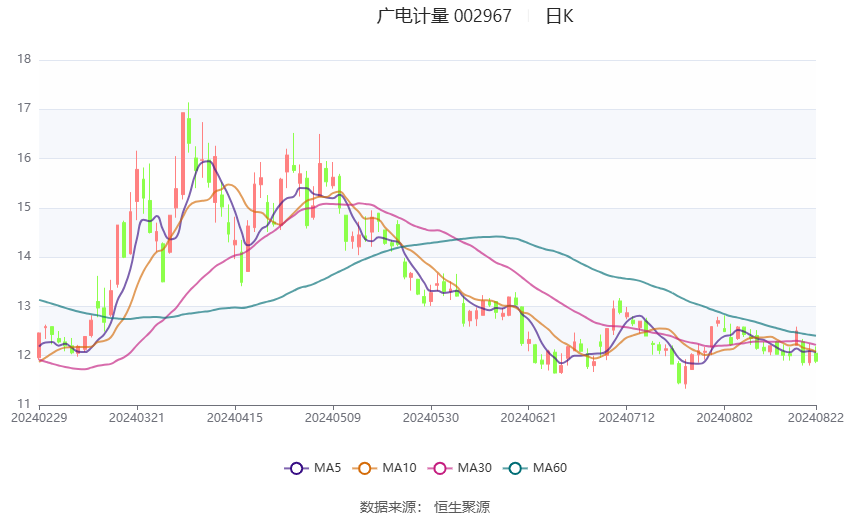The height and width of the screenshot is (517, 850).
Task: Toggle the MA60 legend series
Action: pyautogui.click(x=535, y=468)
